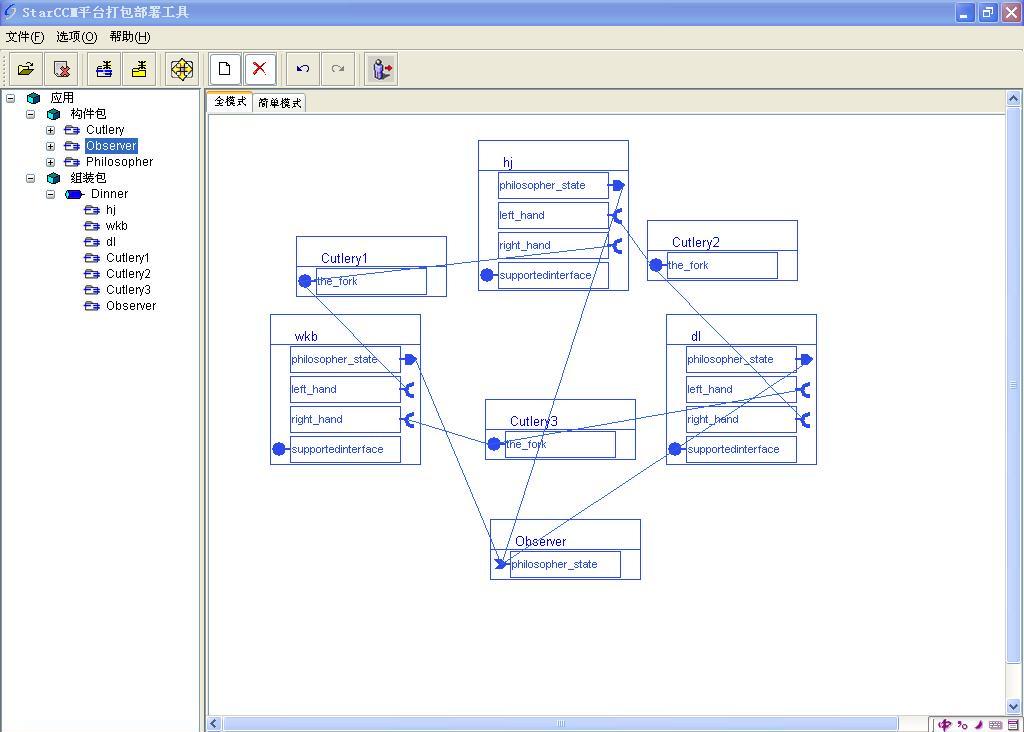Viewport: 1024px width, 732px height.
Task: Click the open folder toolbar icon
Action: point(26,69)
